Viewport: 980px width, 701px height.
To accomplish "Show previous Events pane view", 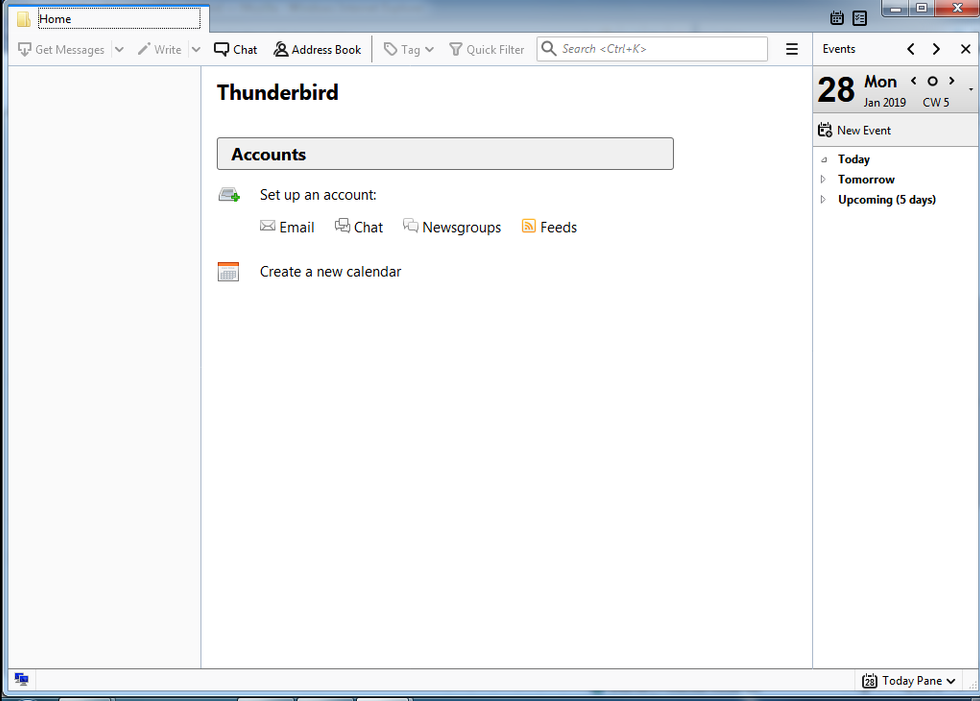I will click(x=911, y=49).
